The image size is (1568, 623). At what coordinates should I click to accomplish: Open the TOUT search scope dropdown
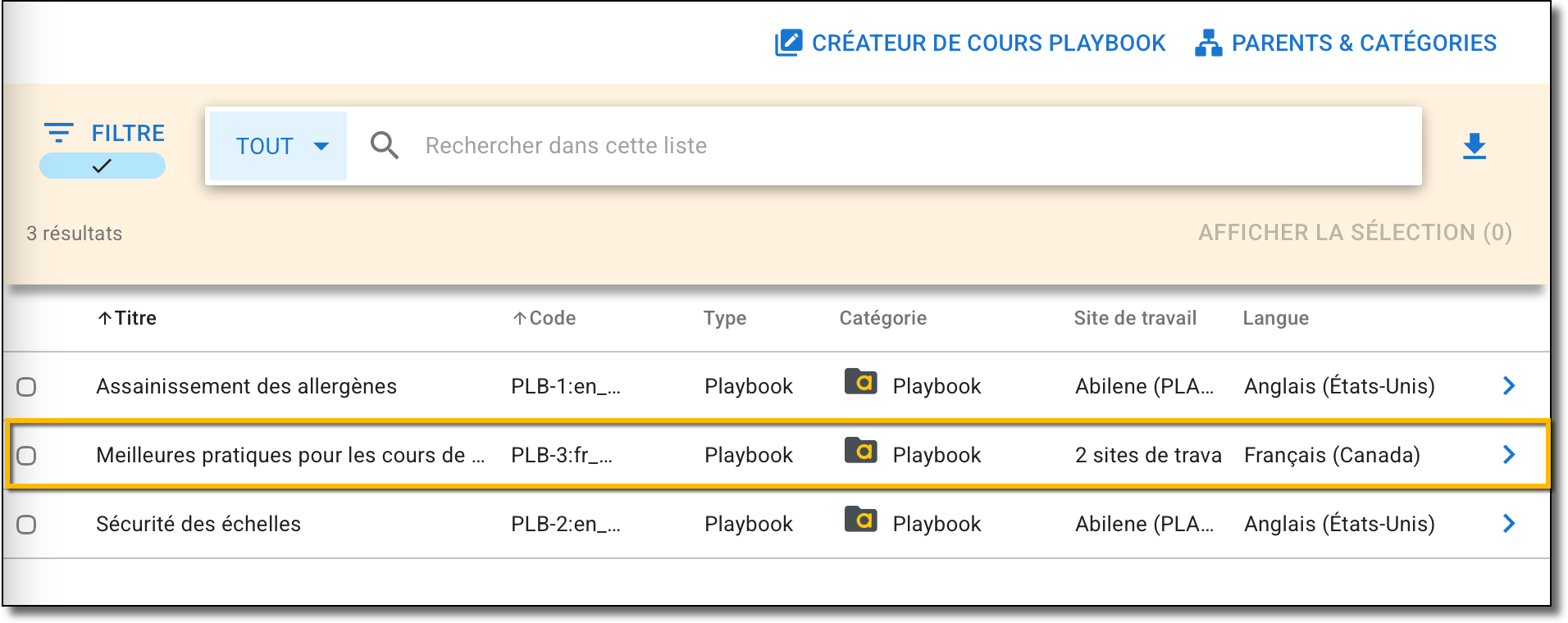click(279, 146)
